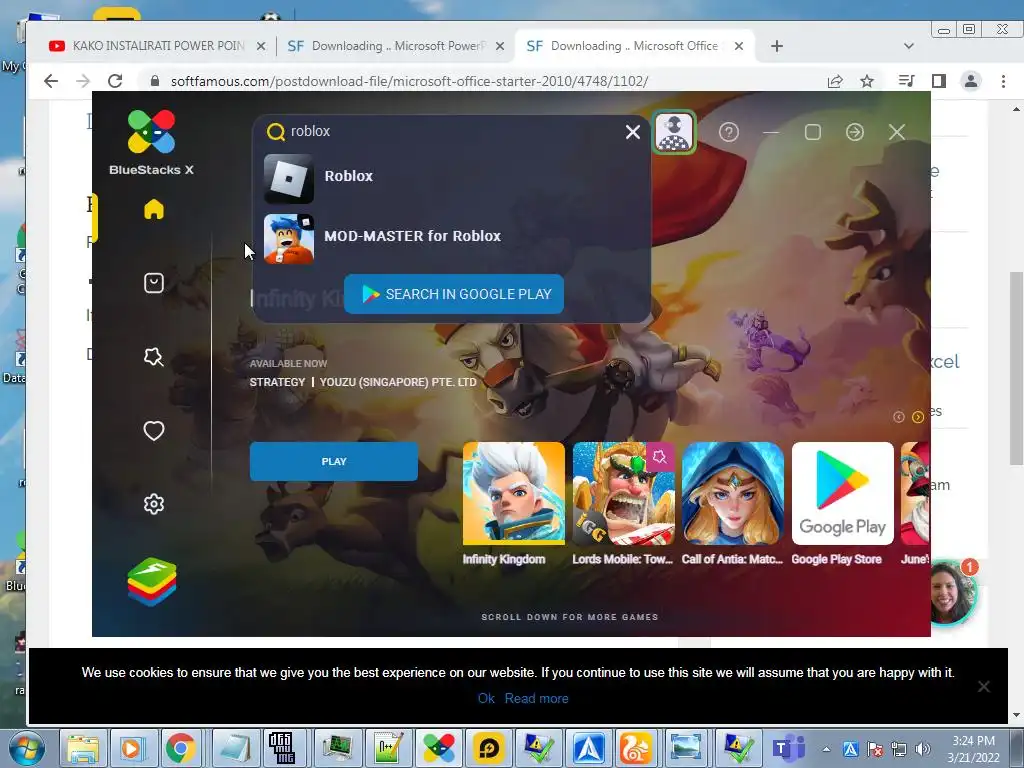Dismiss cookie banner with X
Image resolution: width=1024 pixels, height=768 pixels.
point(984,686)
